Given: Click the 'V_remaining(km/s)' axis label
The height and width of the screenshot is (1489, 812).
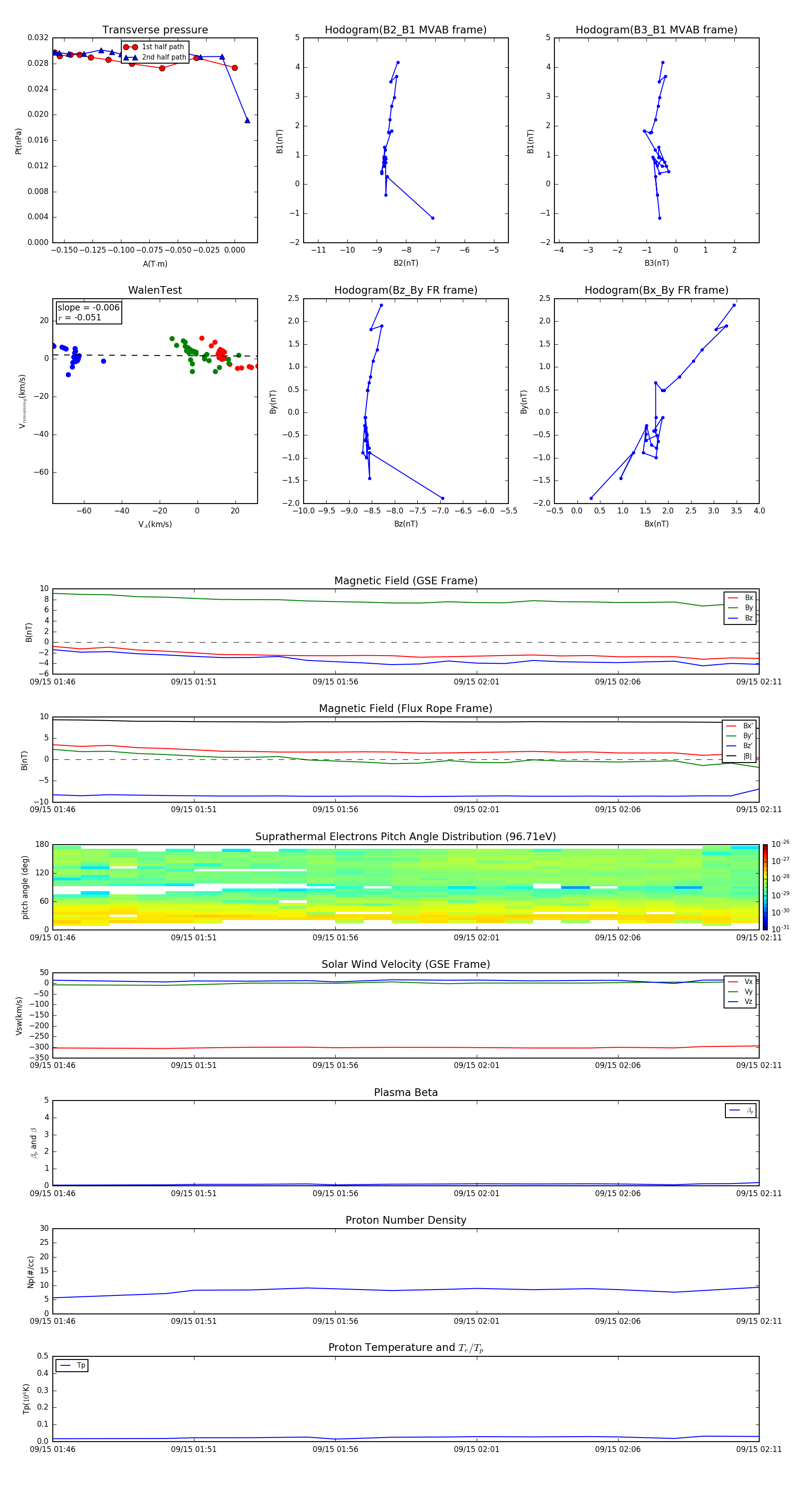Looking at the screenshot, I should coord(22,401).
